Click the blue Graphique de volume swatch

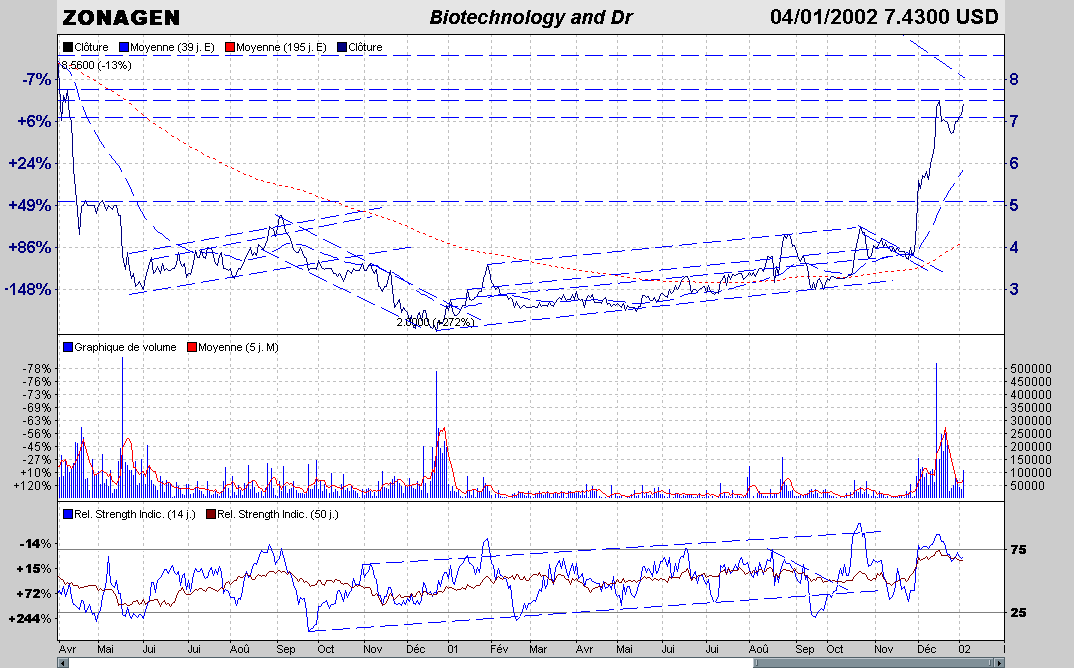tap(68, 347)
